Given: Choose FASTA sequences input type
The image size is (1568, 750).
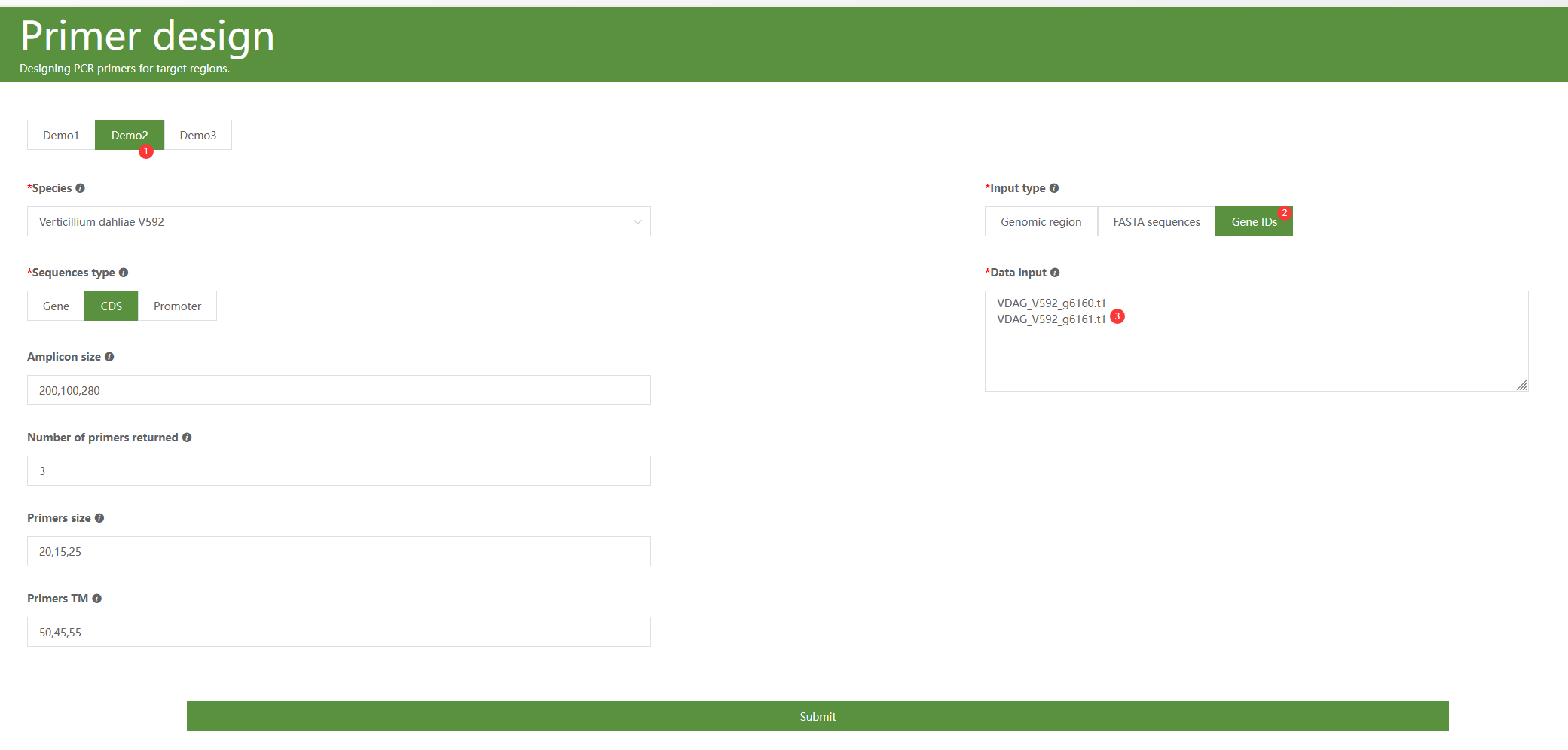Looking at the screenshot, I should coord(1157,221).
